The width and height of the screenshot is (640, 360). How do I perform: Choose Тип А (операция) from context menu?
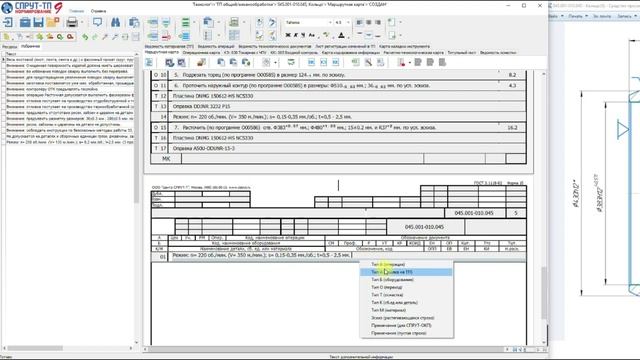click(x=406, y=264)
